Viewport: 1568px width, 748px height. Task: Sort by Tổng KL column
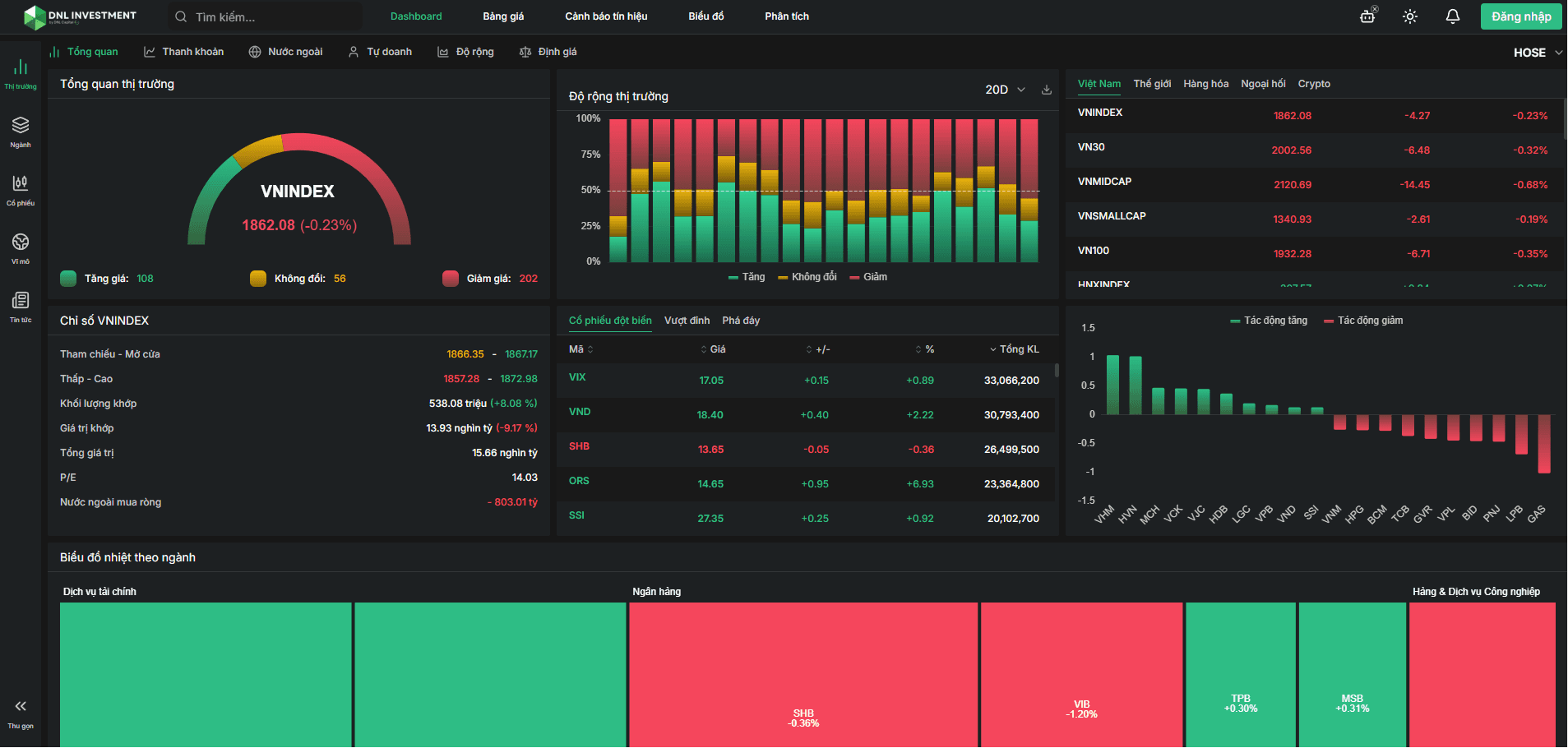[x=1014, y=349]
